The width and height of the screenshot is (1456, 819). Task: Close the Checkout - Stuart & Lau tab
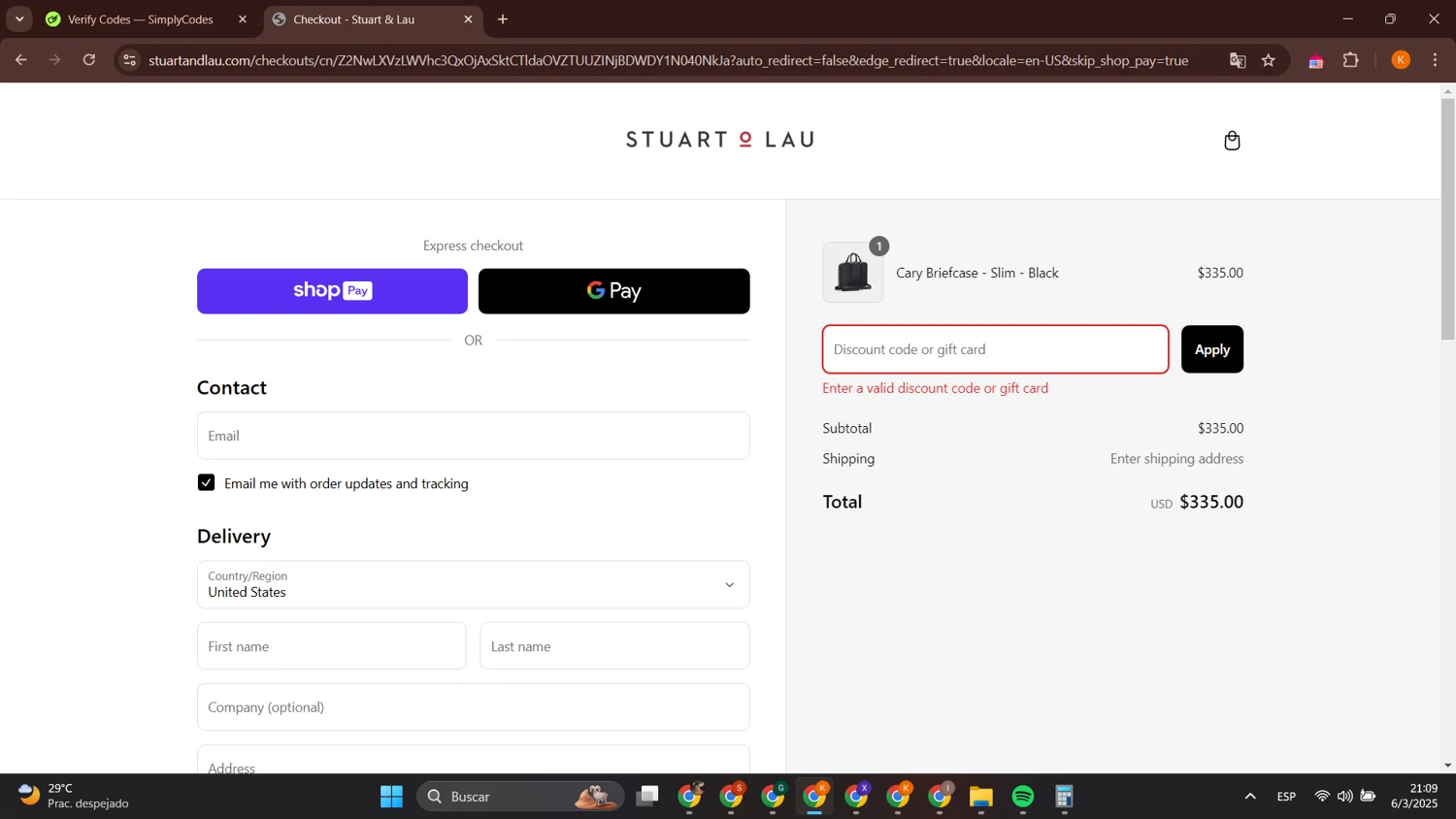coord(468,19)
